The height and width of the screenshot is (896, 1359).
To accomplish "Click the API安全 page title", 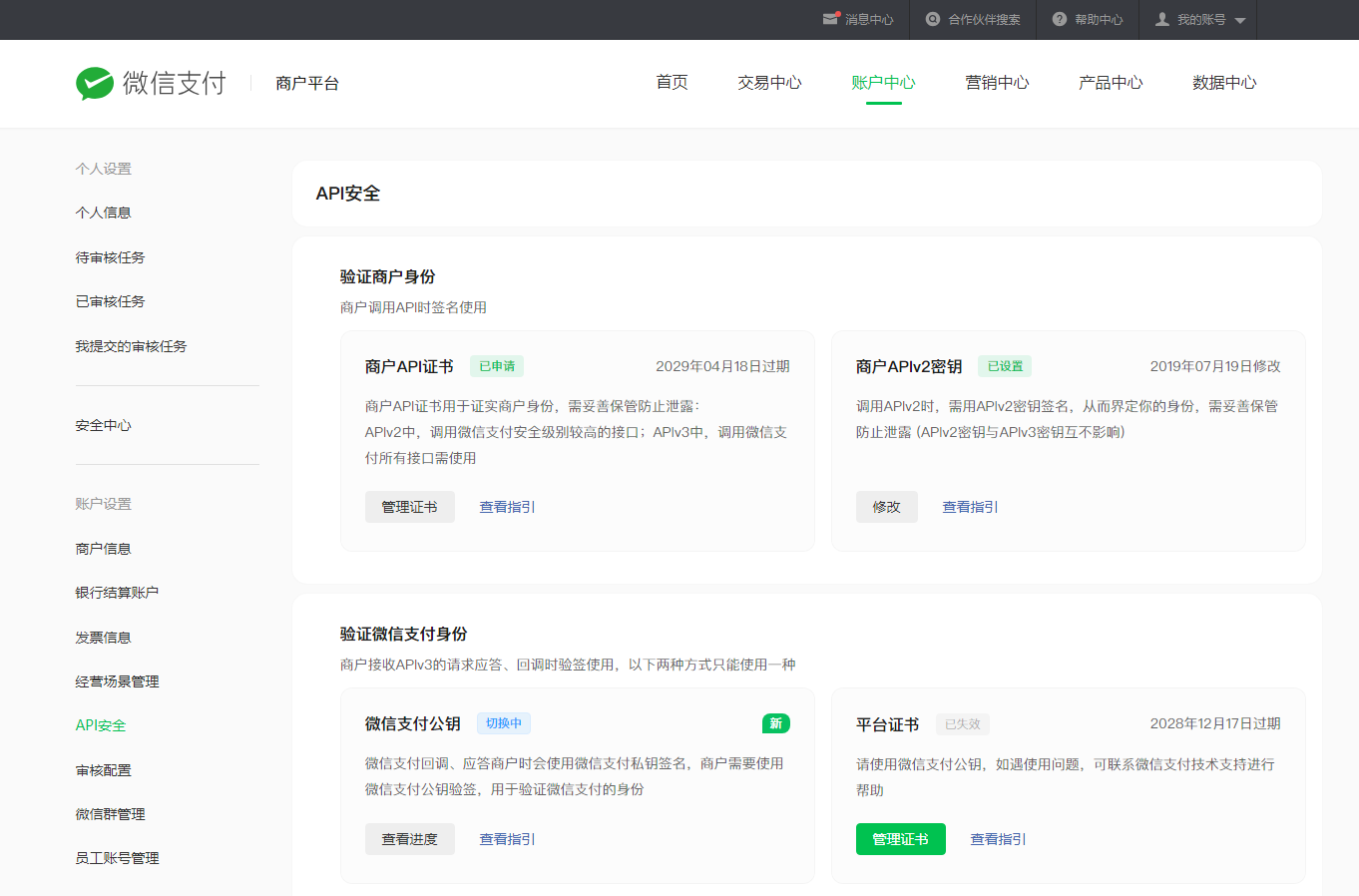I will (348, 194).
